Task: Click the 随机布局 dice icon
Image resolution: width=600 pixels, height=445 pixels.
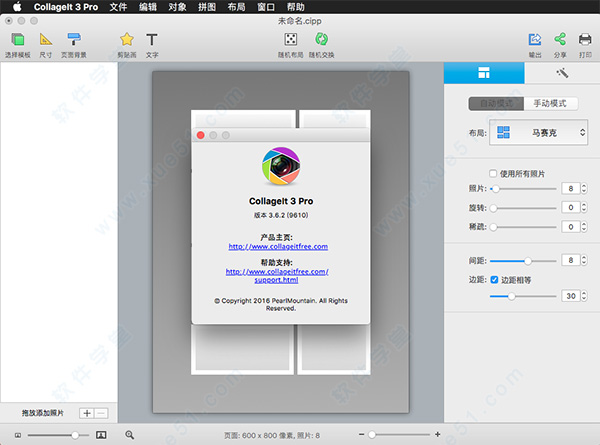Action: pos(290,39)
